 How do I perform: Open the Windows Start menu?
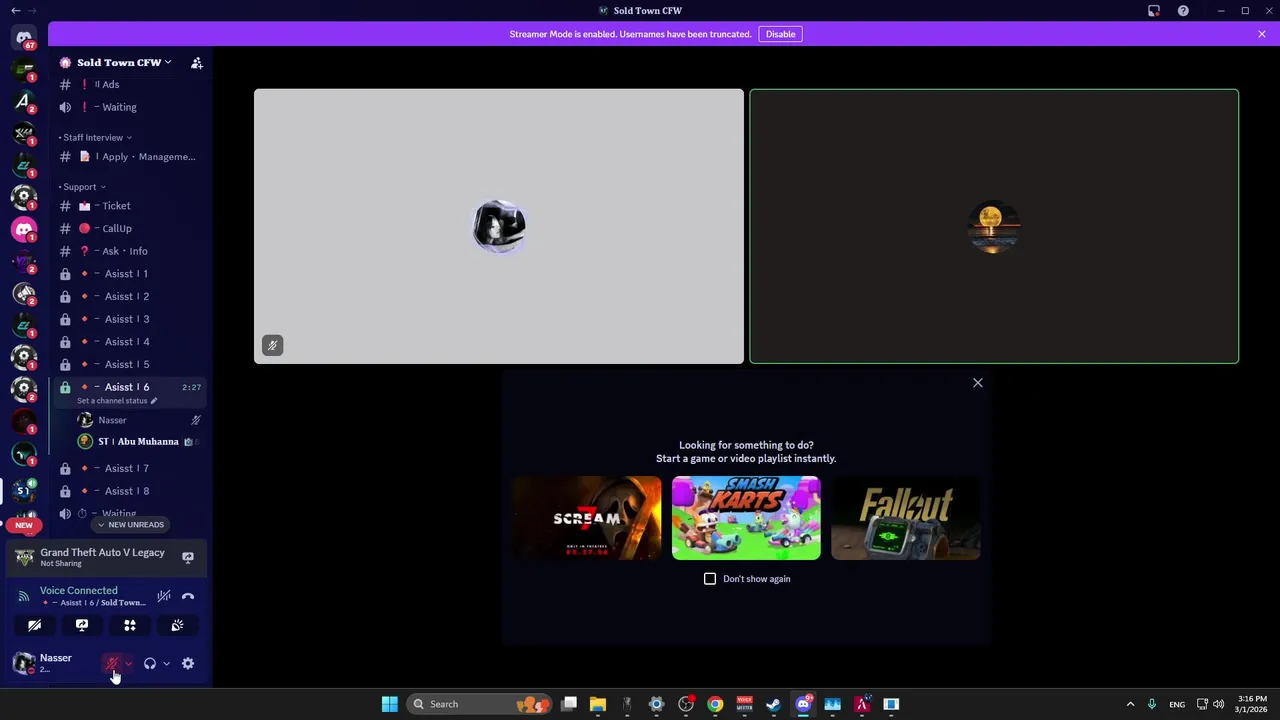(390, 704)
